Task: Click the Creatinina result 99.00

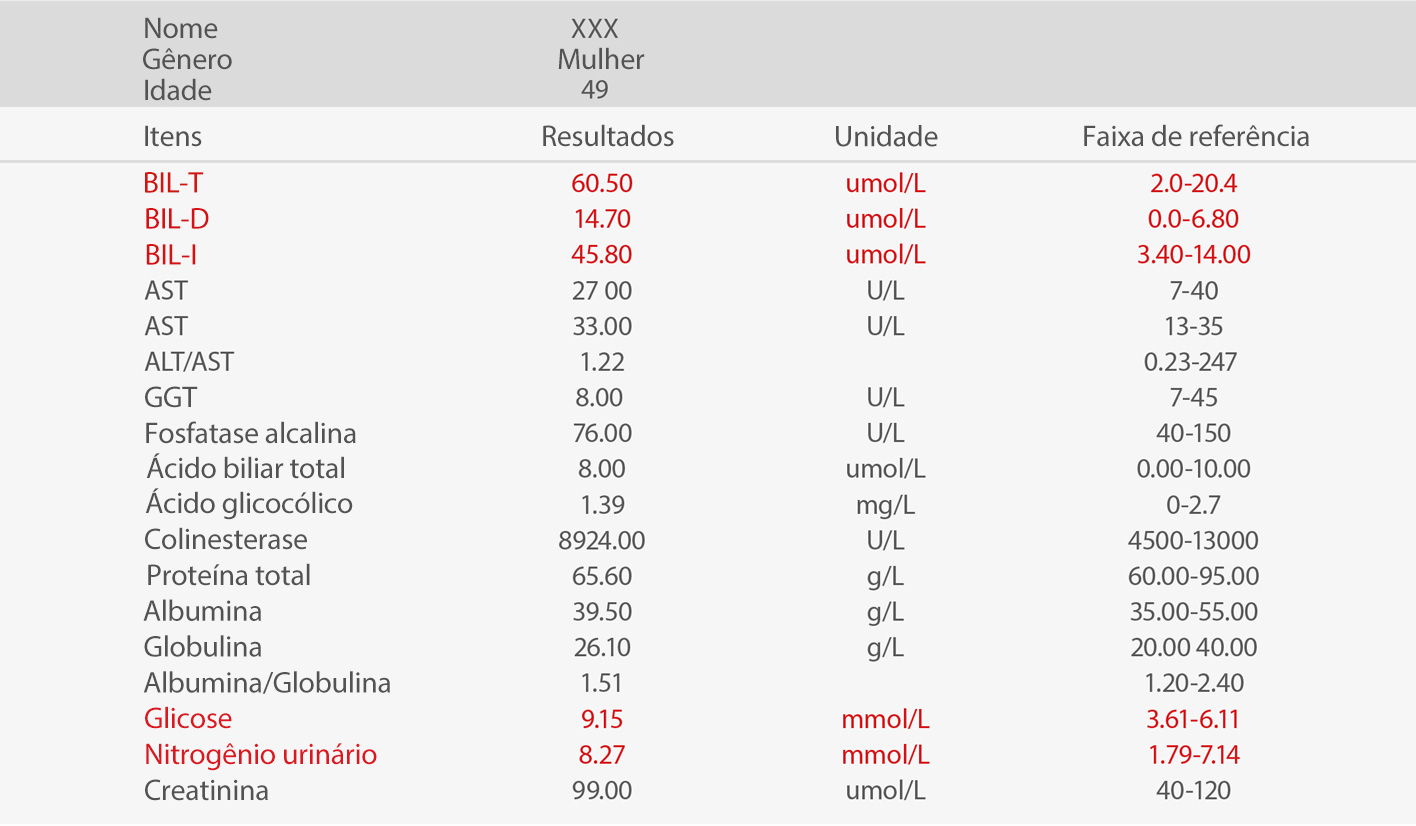Action: coord(601,791)
